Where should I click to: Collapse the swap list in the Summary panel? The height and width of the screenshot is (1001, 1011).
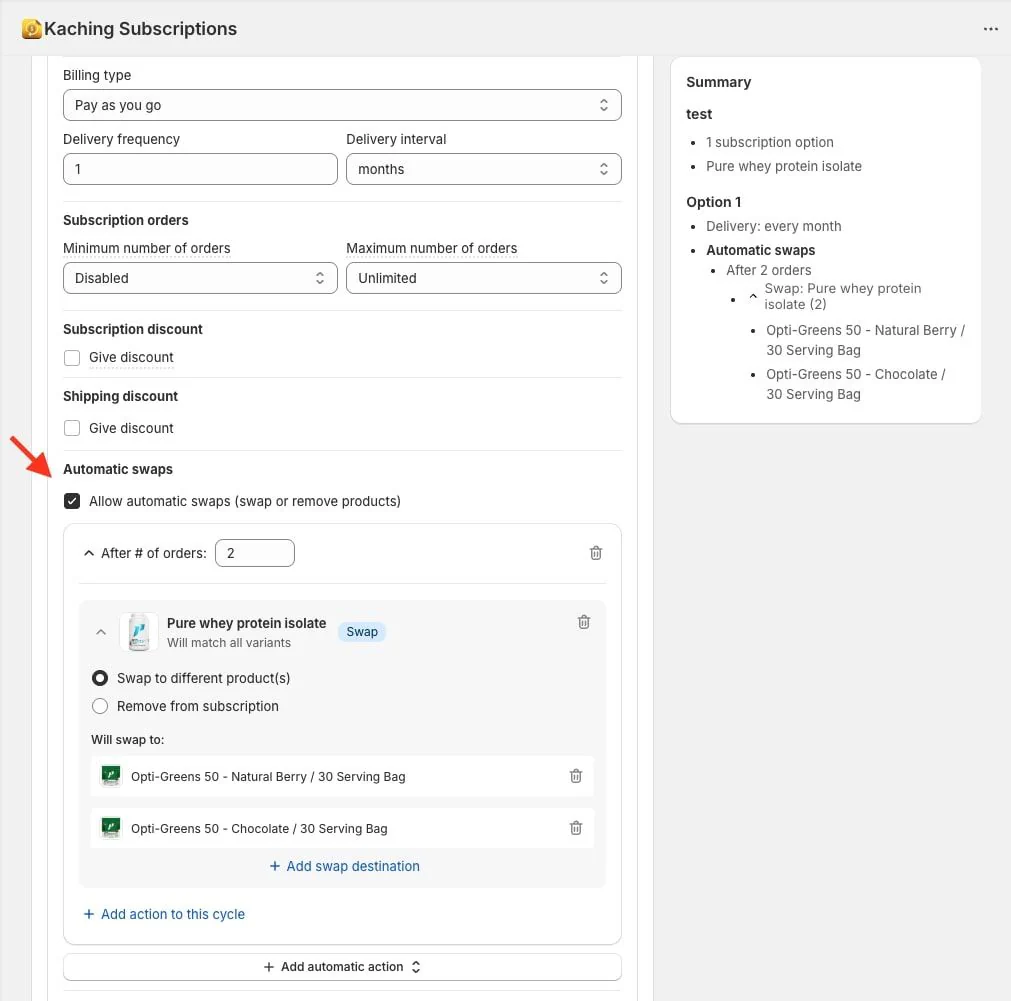point(752,297)
